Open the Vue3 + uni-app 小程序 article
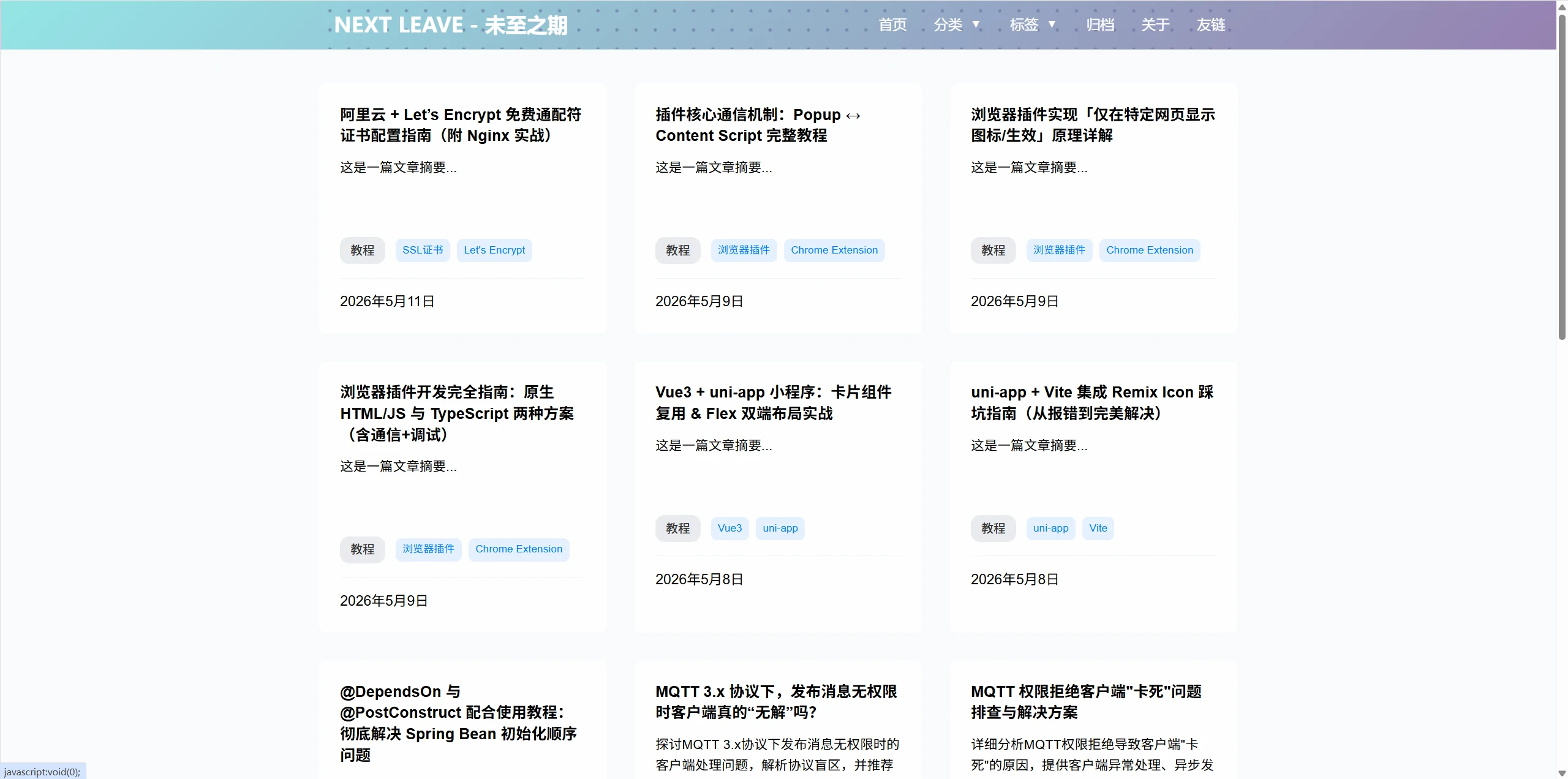 pyautogui.click(x=774, y=403)
